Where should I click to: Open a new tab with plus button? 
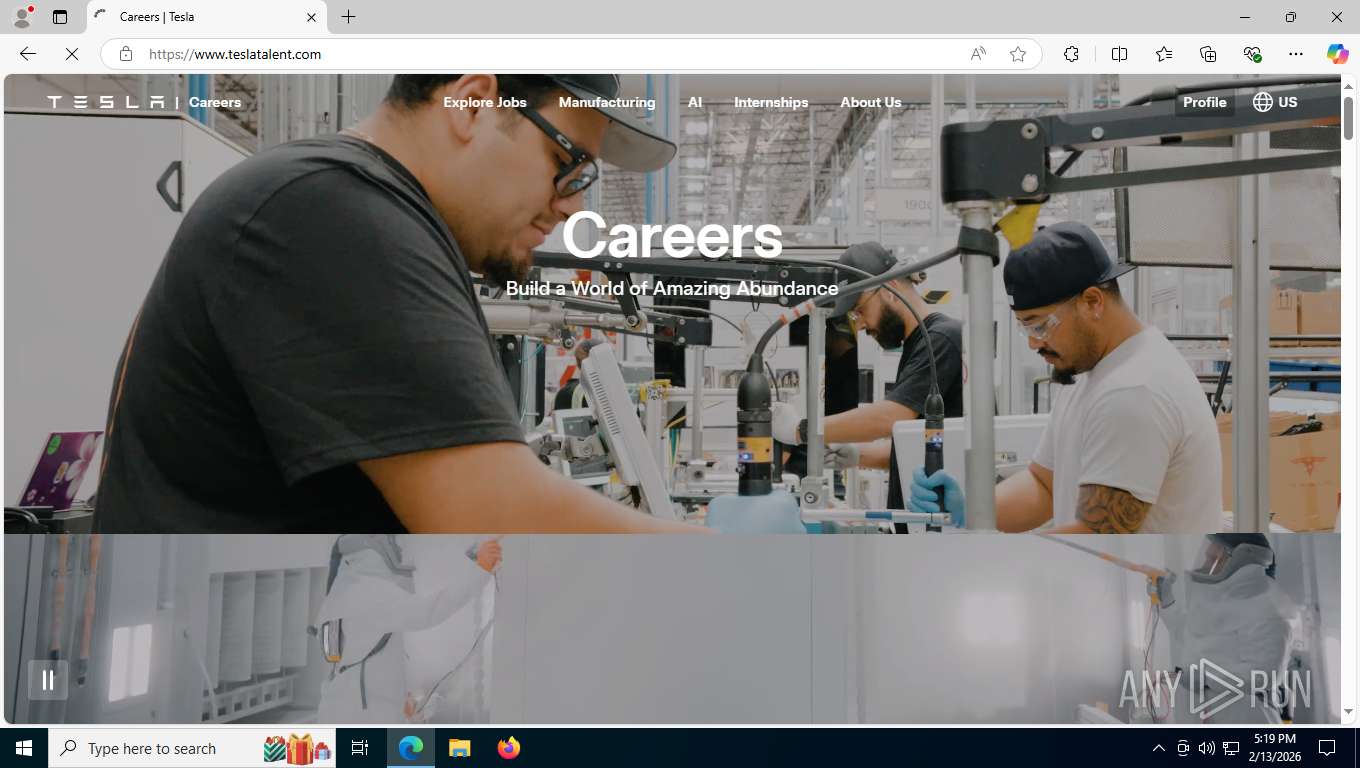pos(348,17)
